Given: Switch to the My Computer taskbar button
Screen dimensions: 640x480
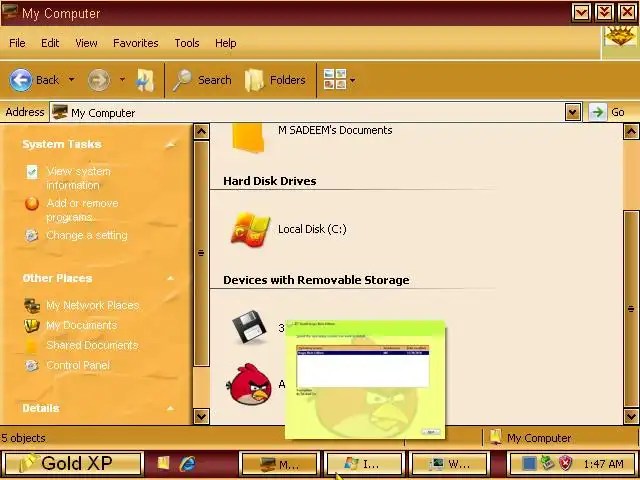Looking at the screenshot, I should pos(280,464).
